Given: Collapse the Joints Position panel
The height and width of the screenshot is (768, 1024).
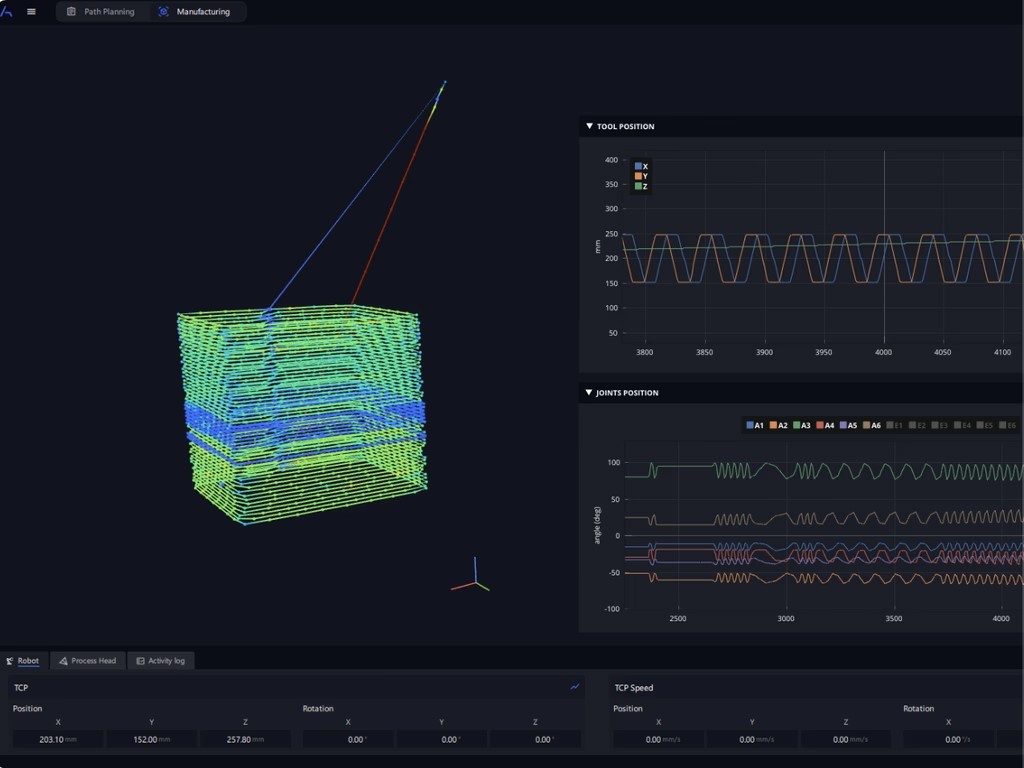Looking at the screenshot, I should point(589,393).
